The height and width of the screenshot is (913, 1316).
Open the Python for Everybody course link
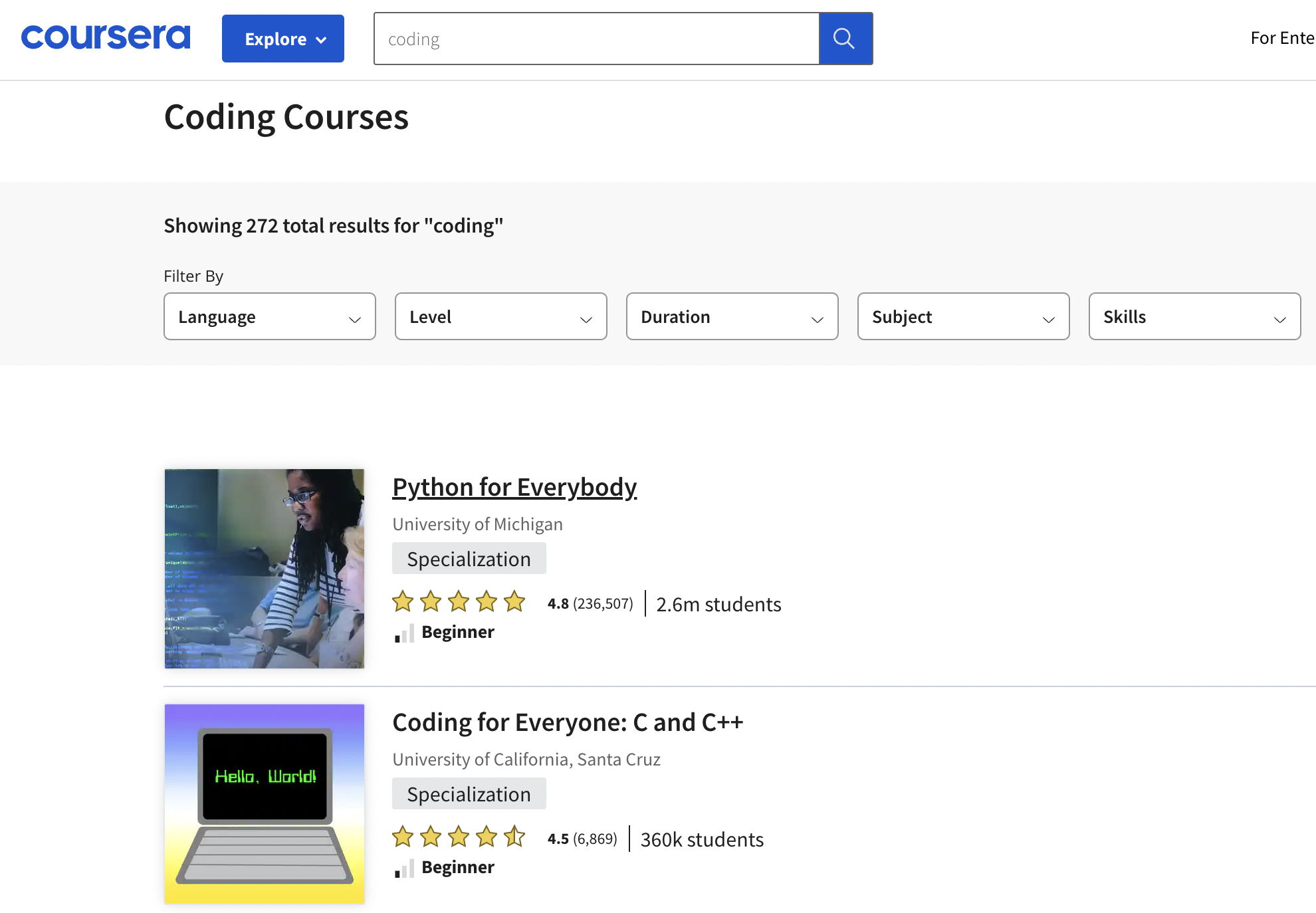pos(514,487)
